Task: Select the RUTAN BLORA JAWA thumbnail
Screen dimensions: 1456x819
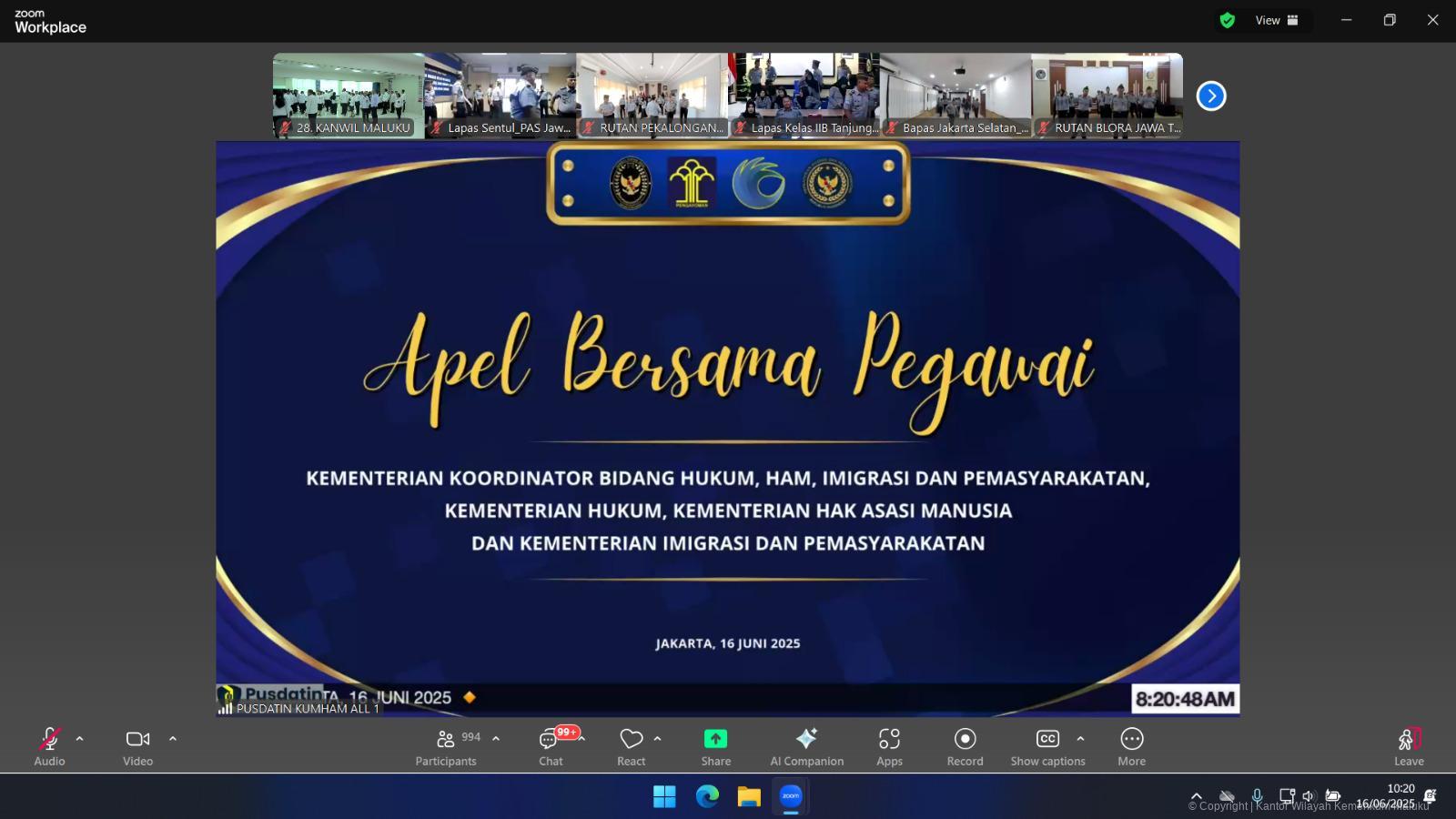Action: (x=1107, y=96)
